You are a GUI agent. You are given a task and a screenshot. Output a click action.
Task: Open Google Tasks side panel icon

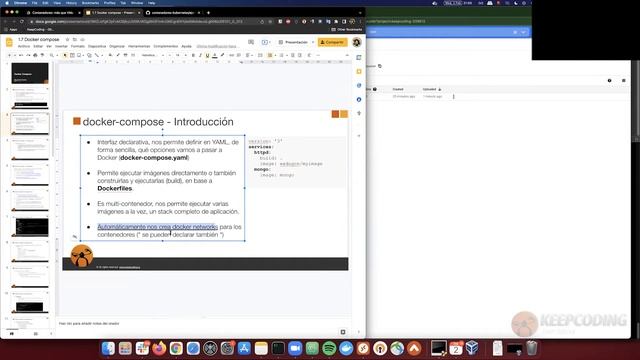tap(359, 85)
